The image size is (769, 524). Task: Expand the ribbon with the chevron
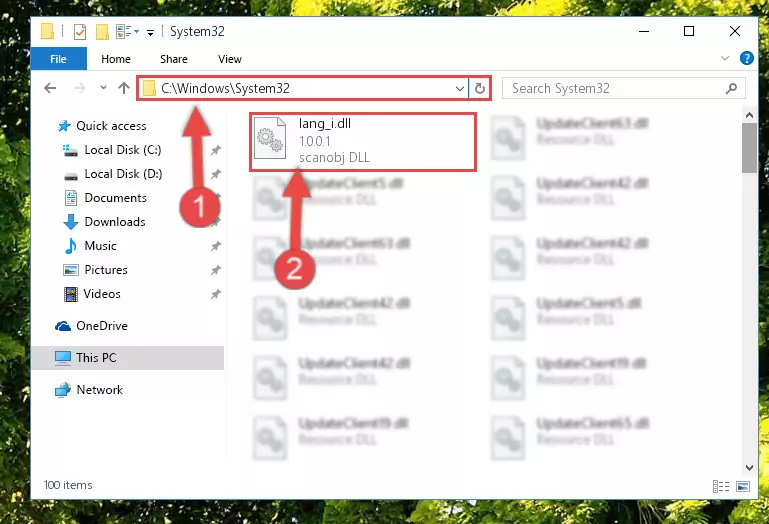point(725,58)
